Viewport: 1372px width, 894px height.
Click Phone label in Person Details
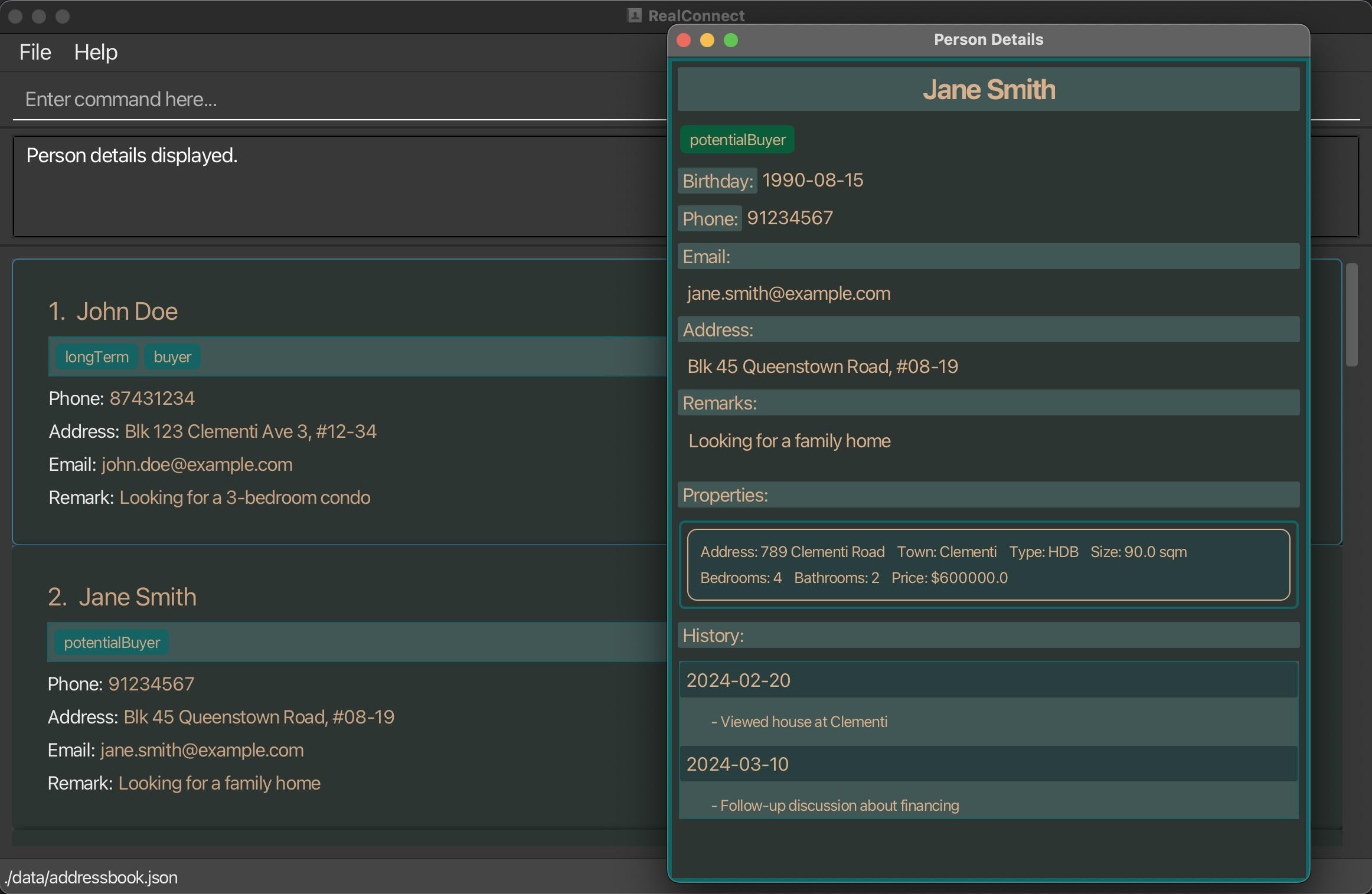tap(710, 218)
